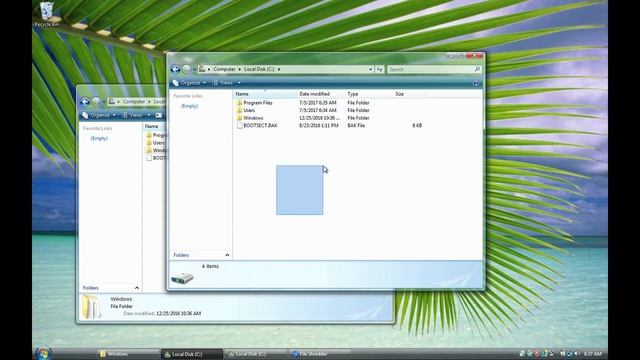Click the volume icon in system tray
The width and height of the screenshot is (640, 360).
click(577, 354)
